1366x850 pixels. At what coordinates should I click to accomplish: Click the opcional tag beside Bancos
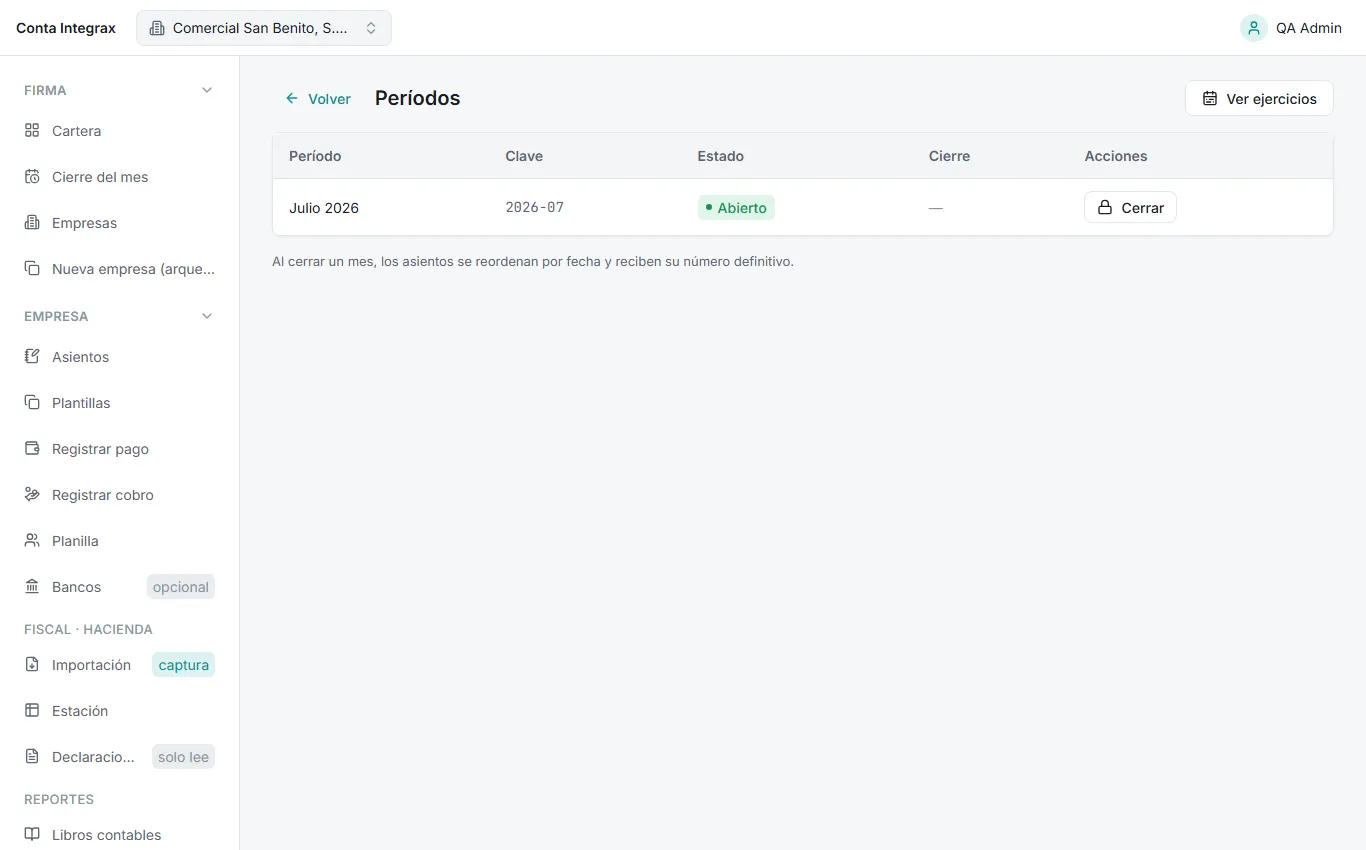[x=181, y=587]
